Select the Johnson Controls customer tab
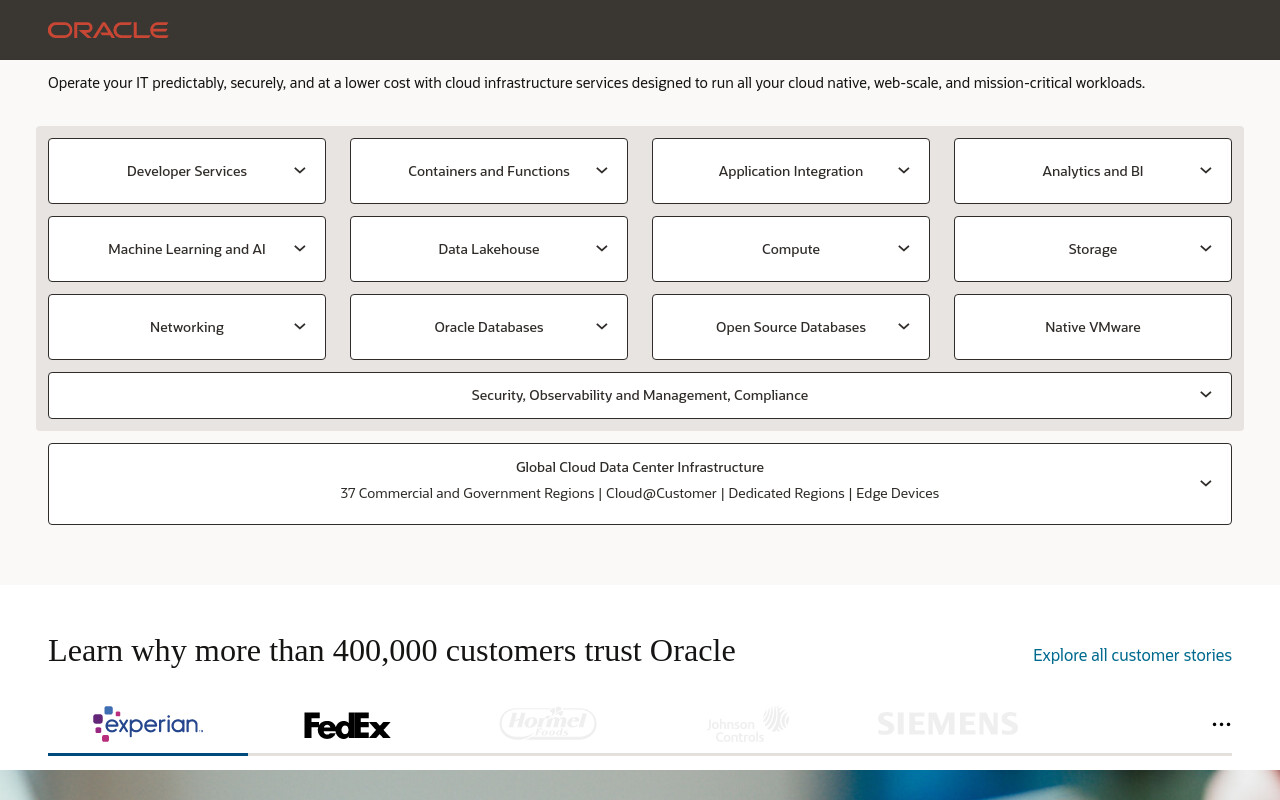The height and width of the screenshot is (800, 1280). (748, 724)
